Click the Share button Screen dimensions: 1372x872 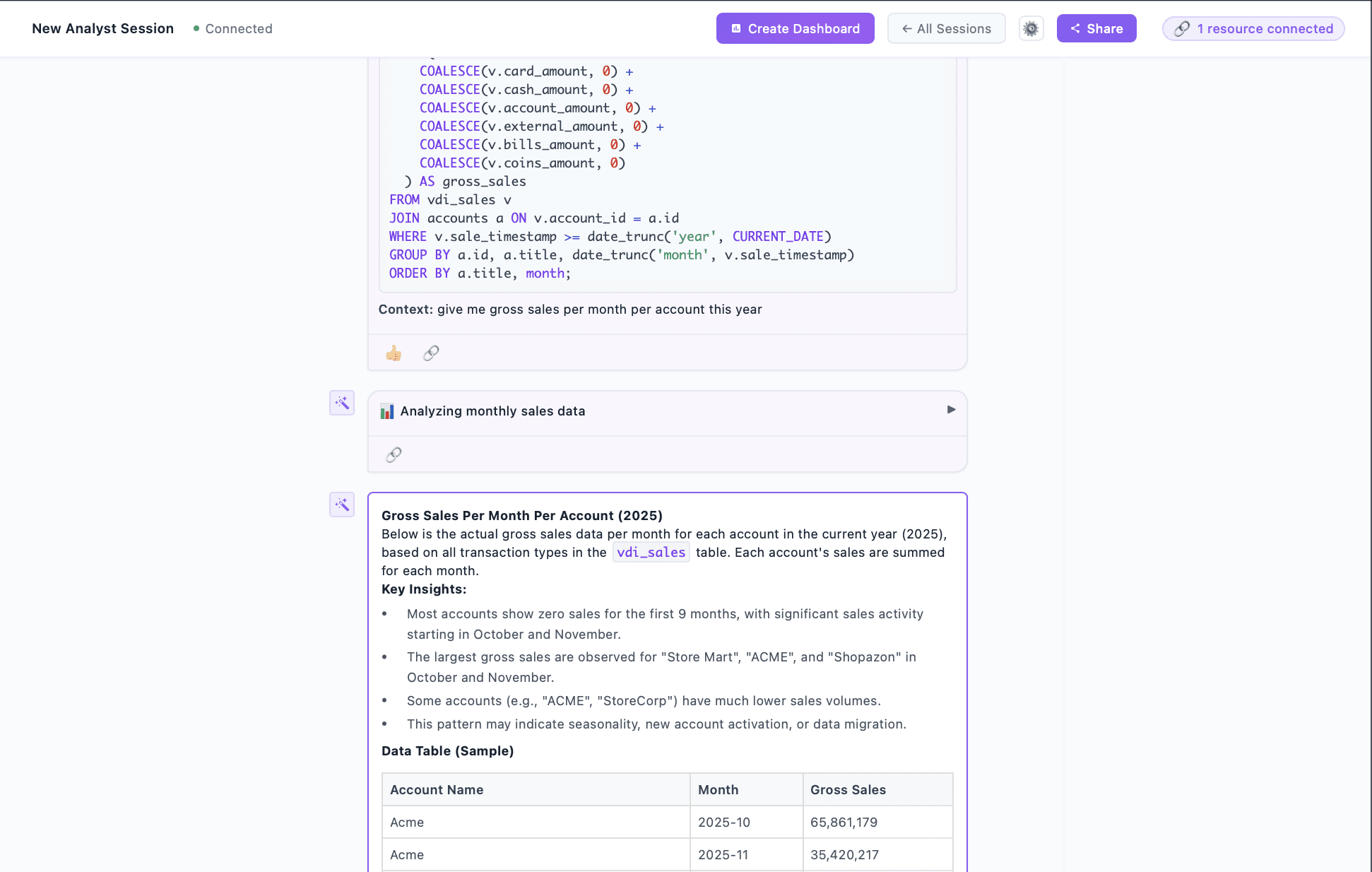coord(1096,29)
